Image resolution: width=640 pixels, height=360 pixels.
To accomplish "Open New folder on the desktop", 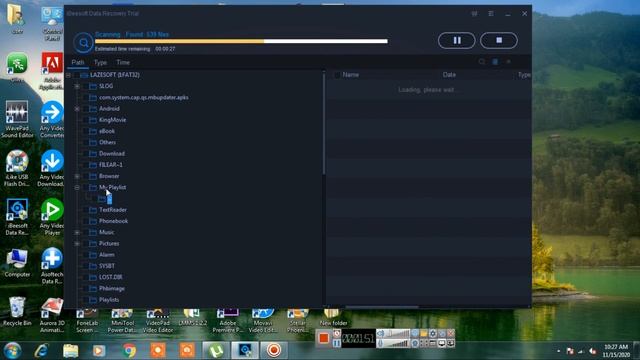I will click(x=333, y=318).
